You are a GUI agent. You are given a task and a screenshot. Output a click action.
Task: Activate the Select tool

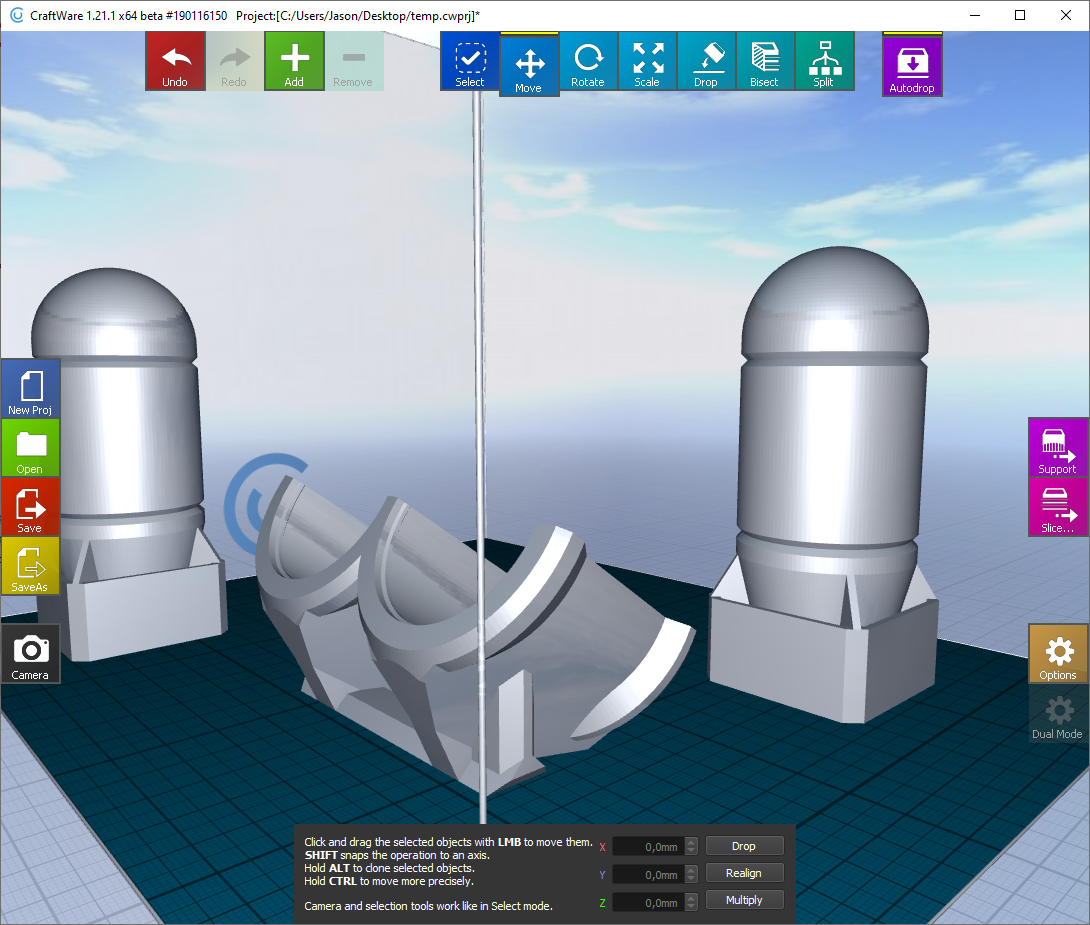tap(470, 61)
